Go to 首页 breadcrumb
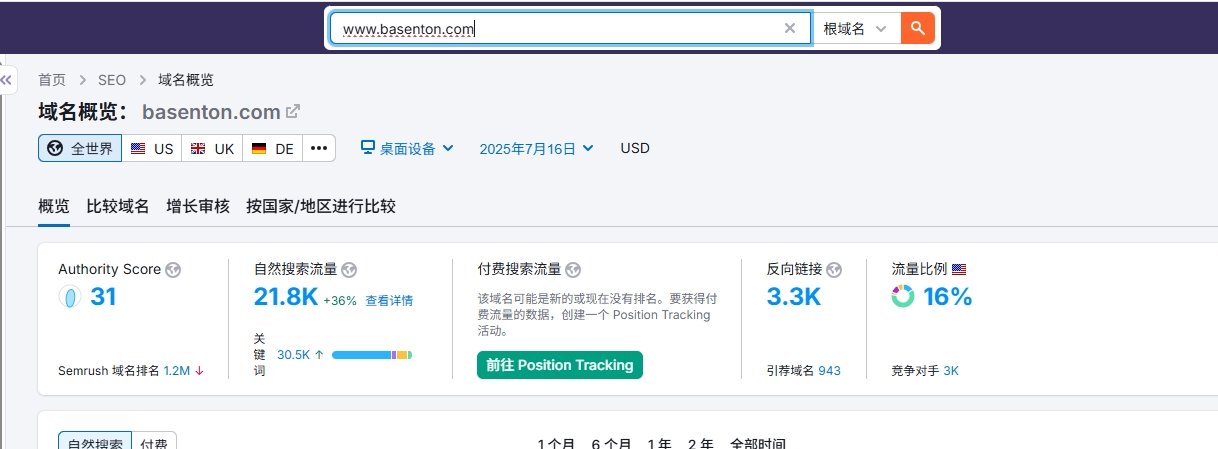 tap(52, 80)
